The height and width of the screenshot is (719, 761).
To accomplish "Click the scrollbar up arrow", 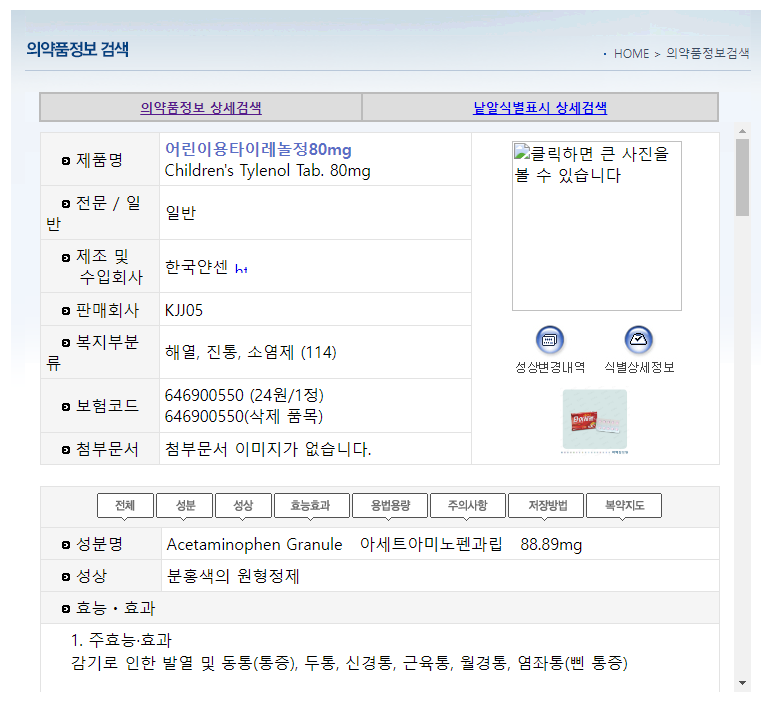I will coord(742,131).
